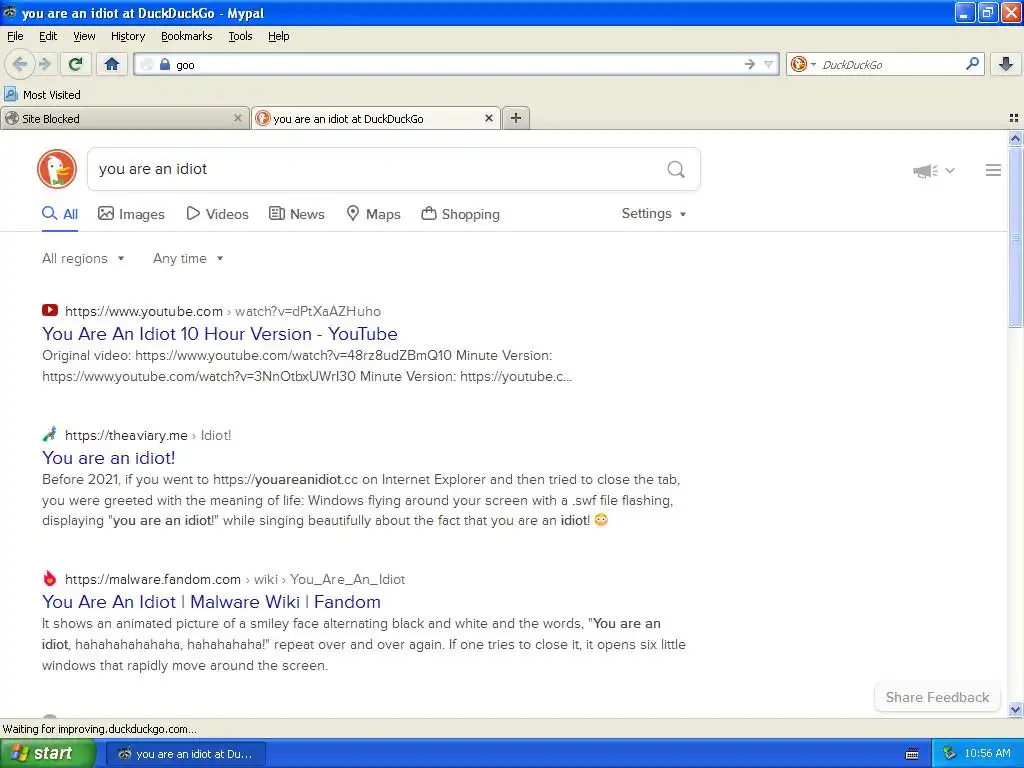
Task: Click the Fandom flame favicon
Action: pyautogui.click(x=50, y=579)
